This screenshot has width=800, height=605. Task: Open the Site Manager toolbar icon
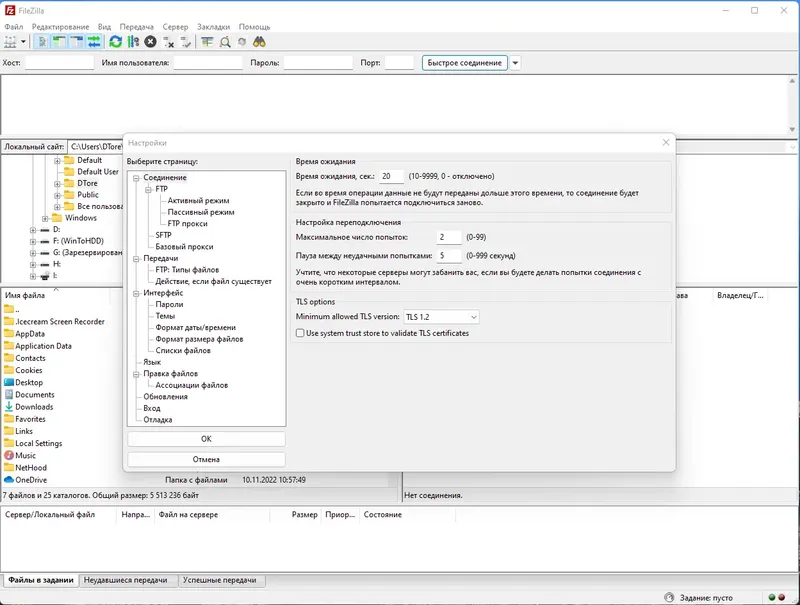(x=10, y=42)
